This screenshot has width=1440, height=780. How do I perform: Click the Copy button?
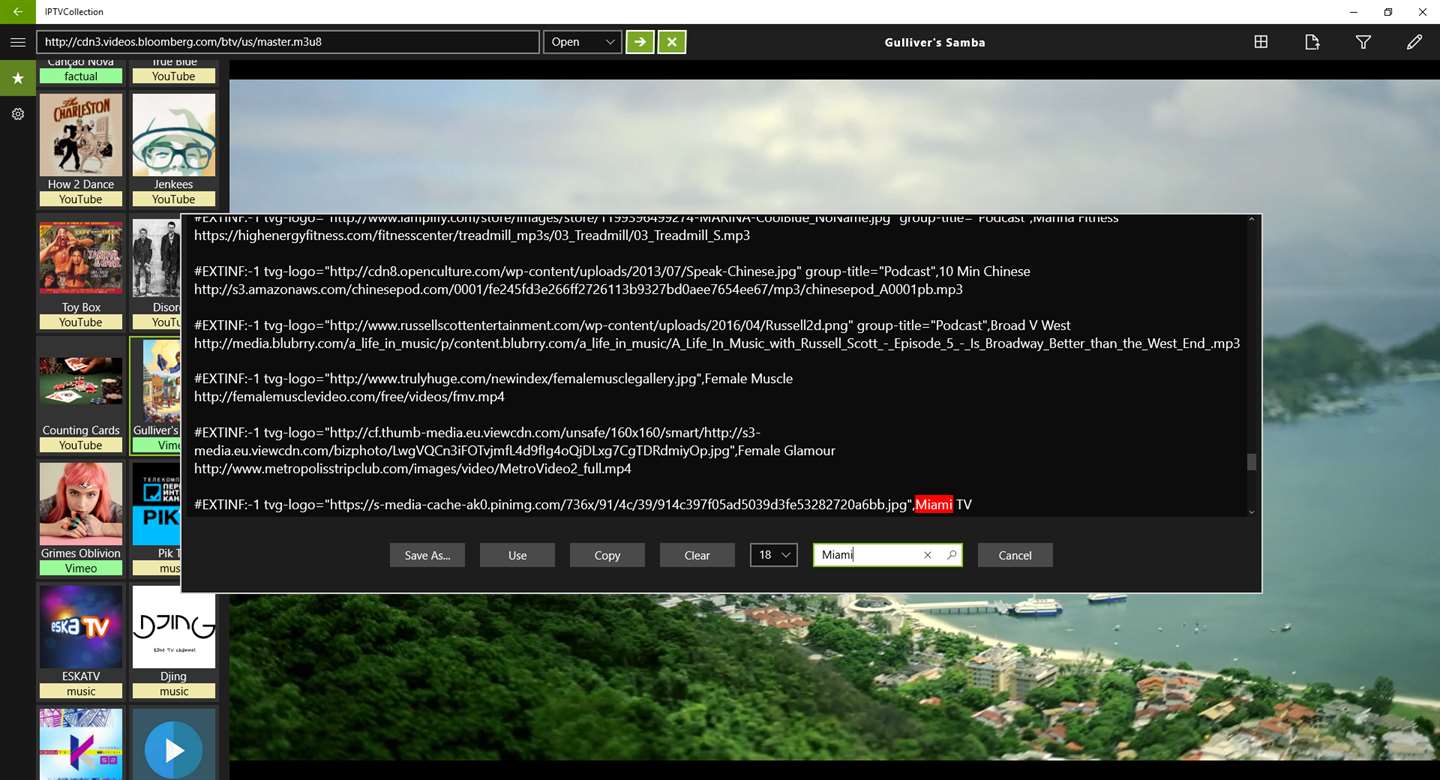(607, 555)
